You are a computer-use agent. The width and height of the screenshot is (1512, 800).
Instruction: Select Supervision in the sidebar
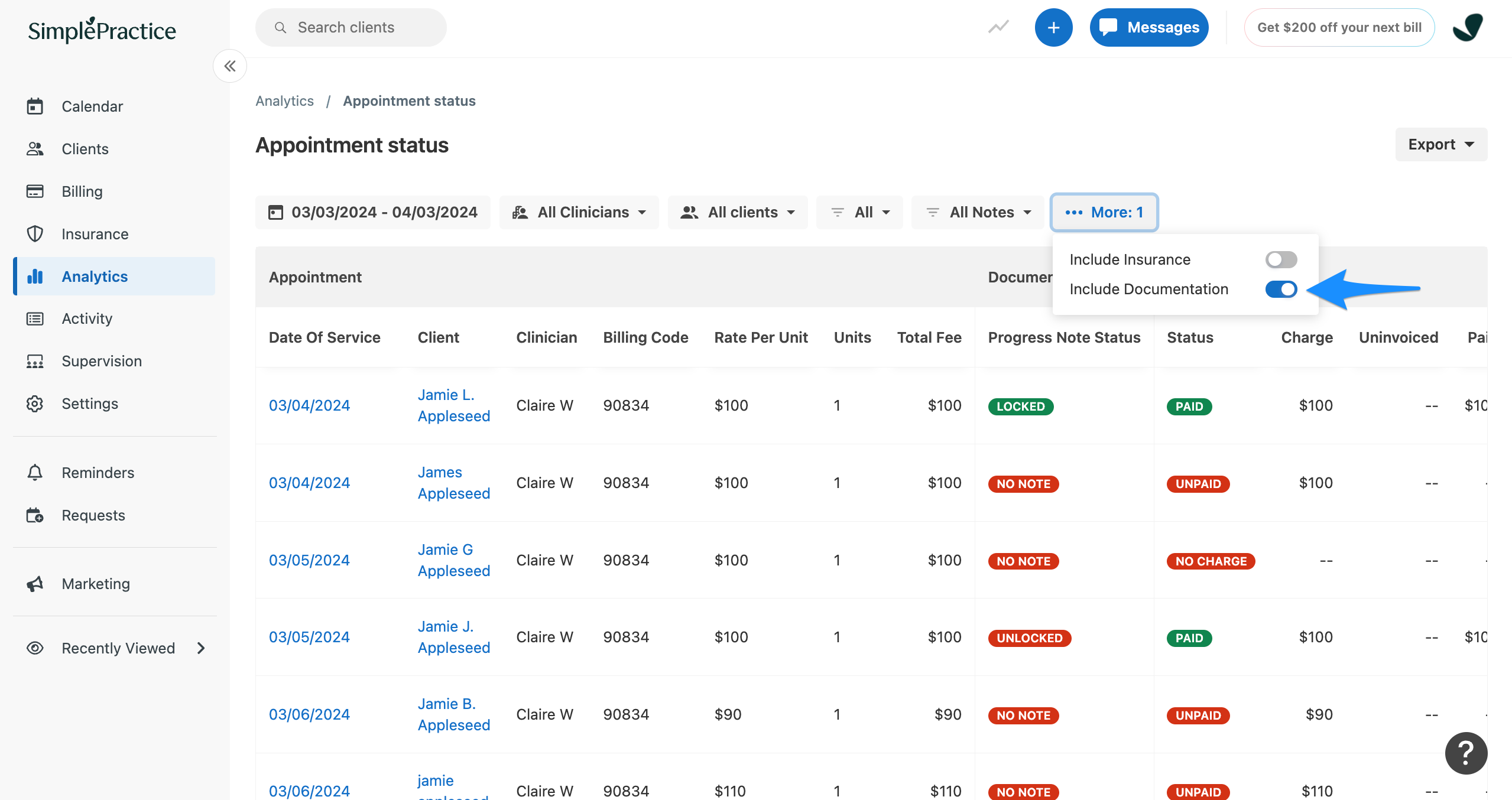click(x=114, y=362)
